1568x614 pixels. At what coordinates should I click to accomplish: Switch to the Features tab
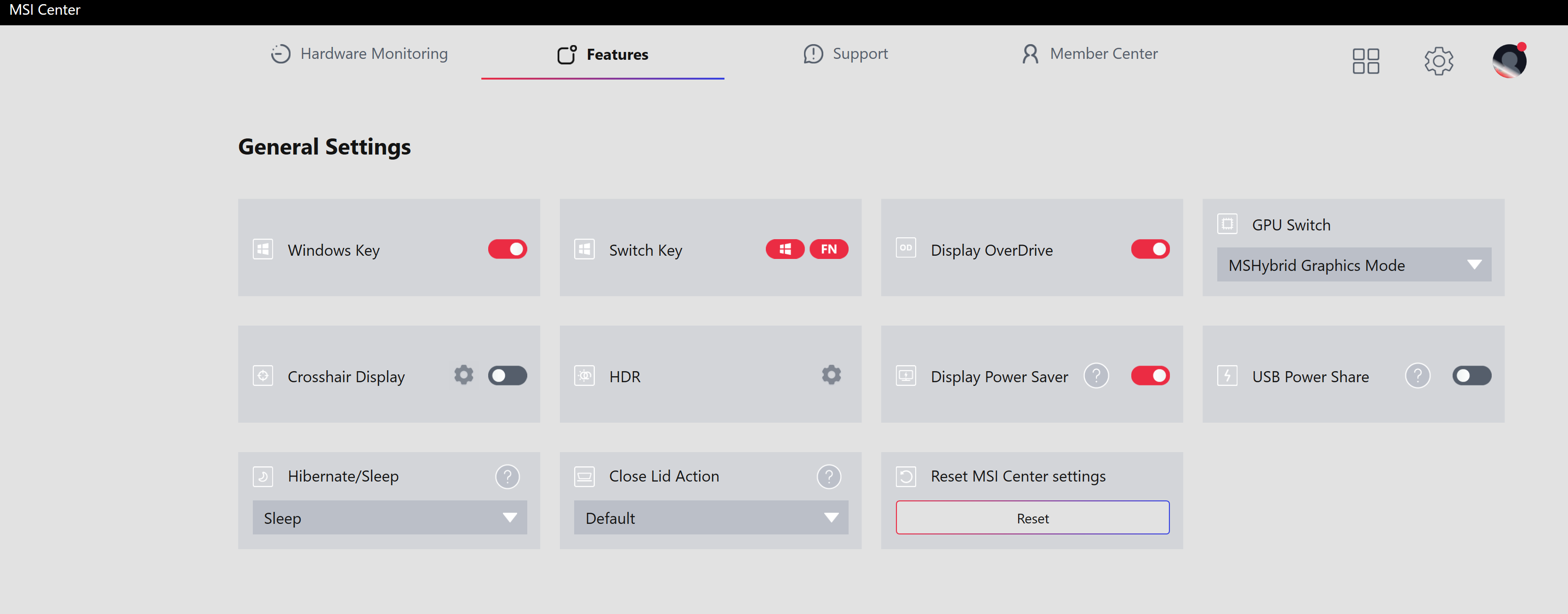603,54
